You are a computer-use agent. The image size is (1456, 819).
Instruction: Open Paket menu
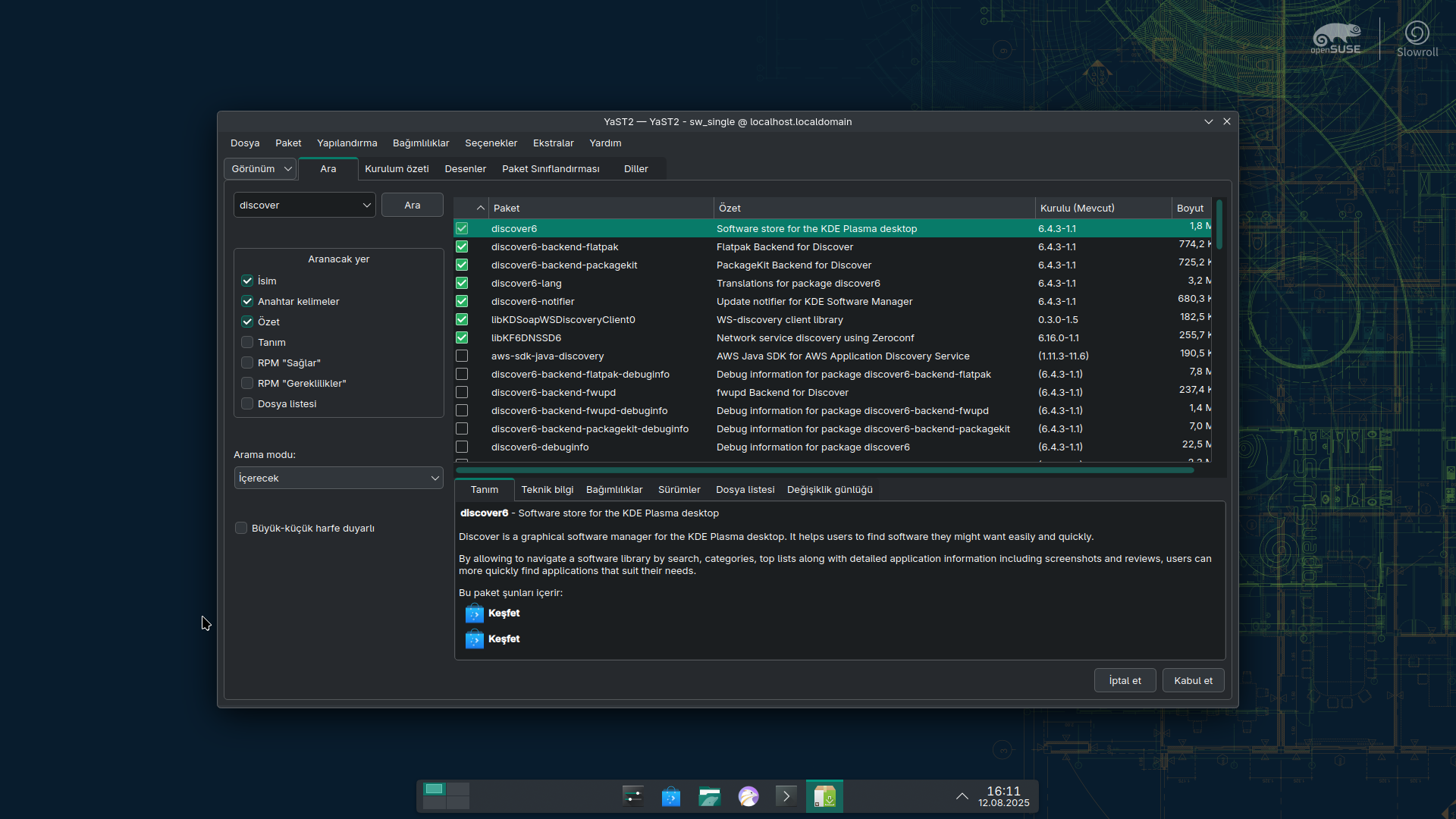[x=288, y=143]
